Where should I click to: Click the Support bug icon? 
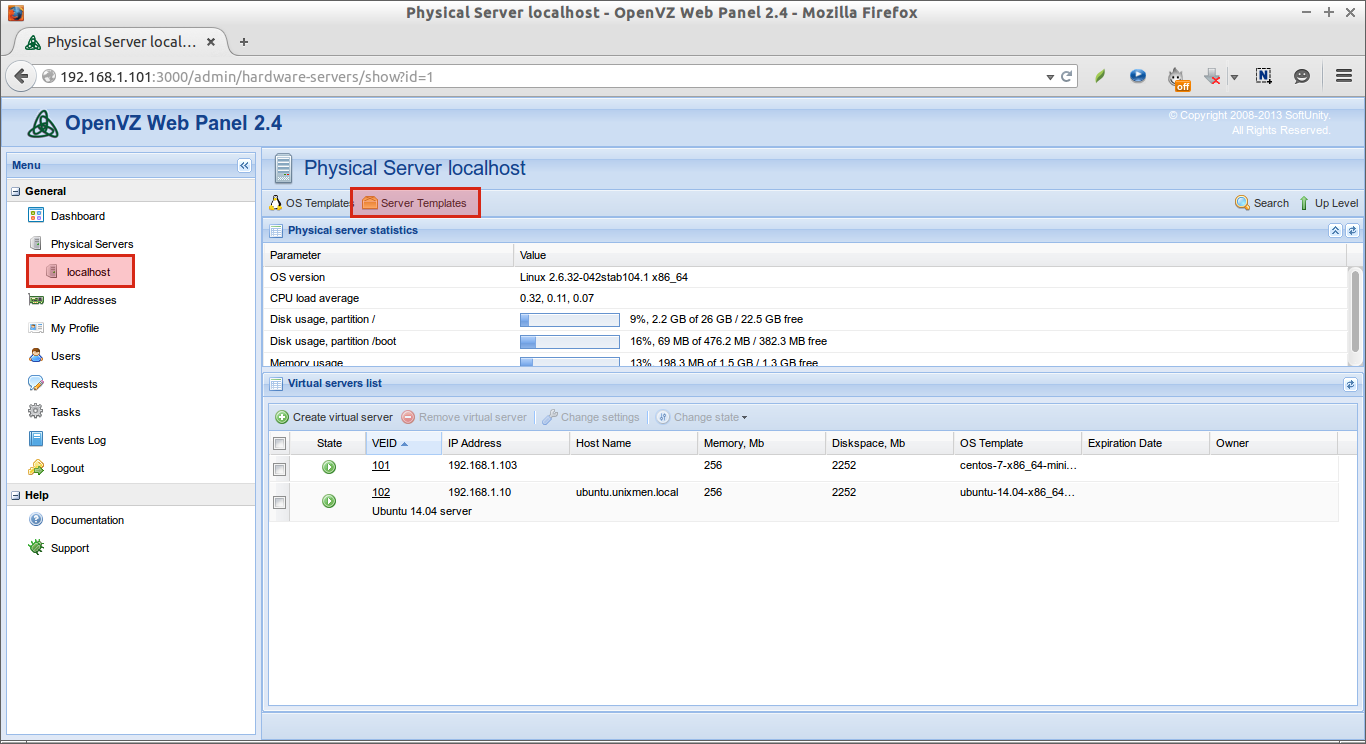tap(36, 547)
